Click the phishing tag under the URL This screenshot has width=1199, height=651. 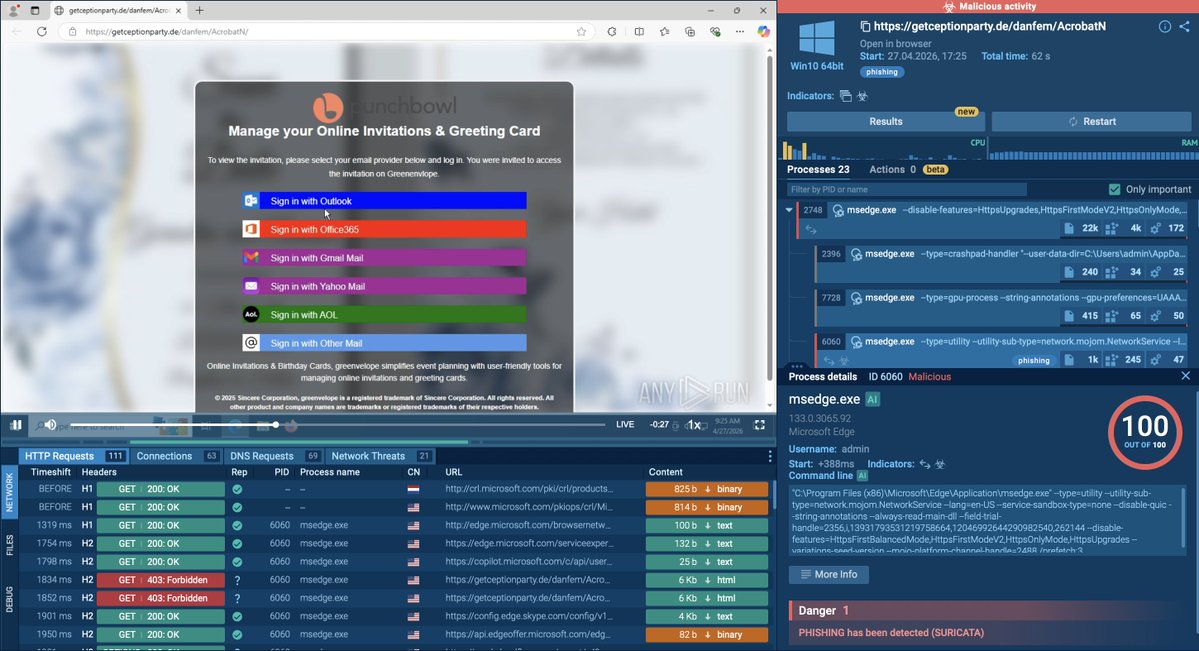point(882,72)
